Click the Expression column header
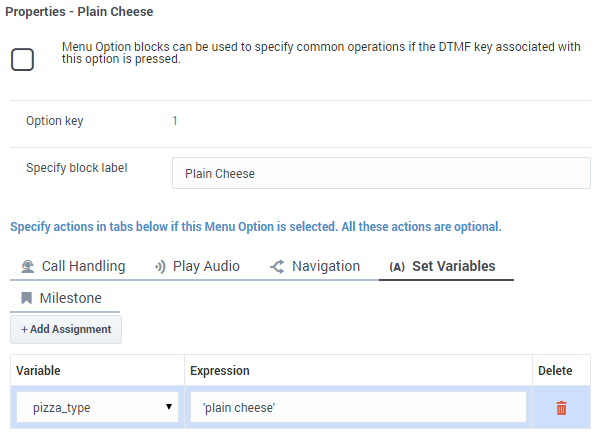This screenshot has width=603, height=441. tap(220, 371)
